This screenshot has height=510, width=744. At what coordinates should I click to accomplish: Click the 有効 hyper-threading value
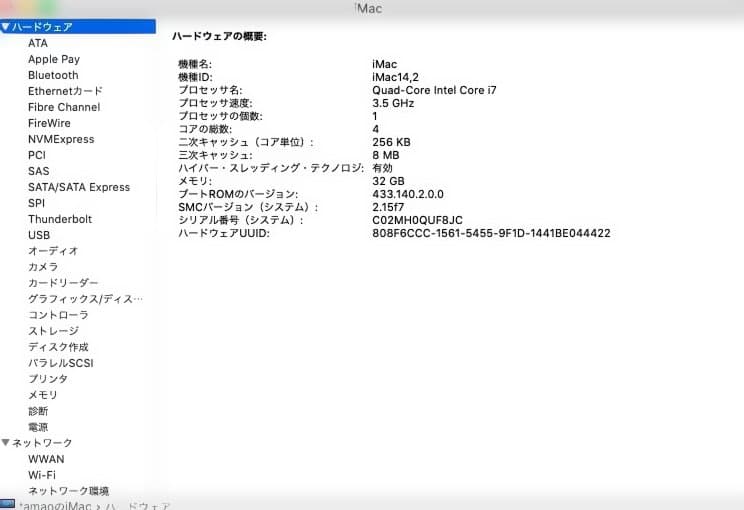click(x=382, y=168)
